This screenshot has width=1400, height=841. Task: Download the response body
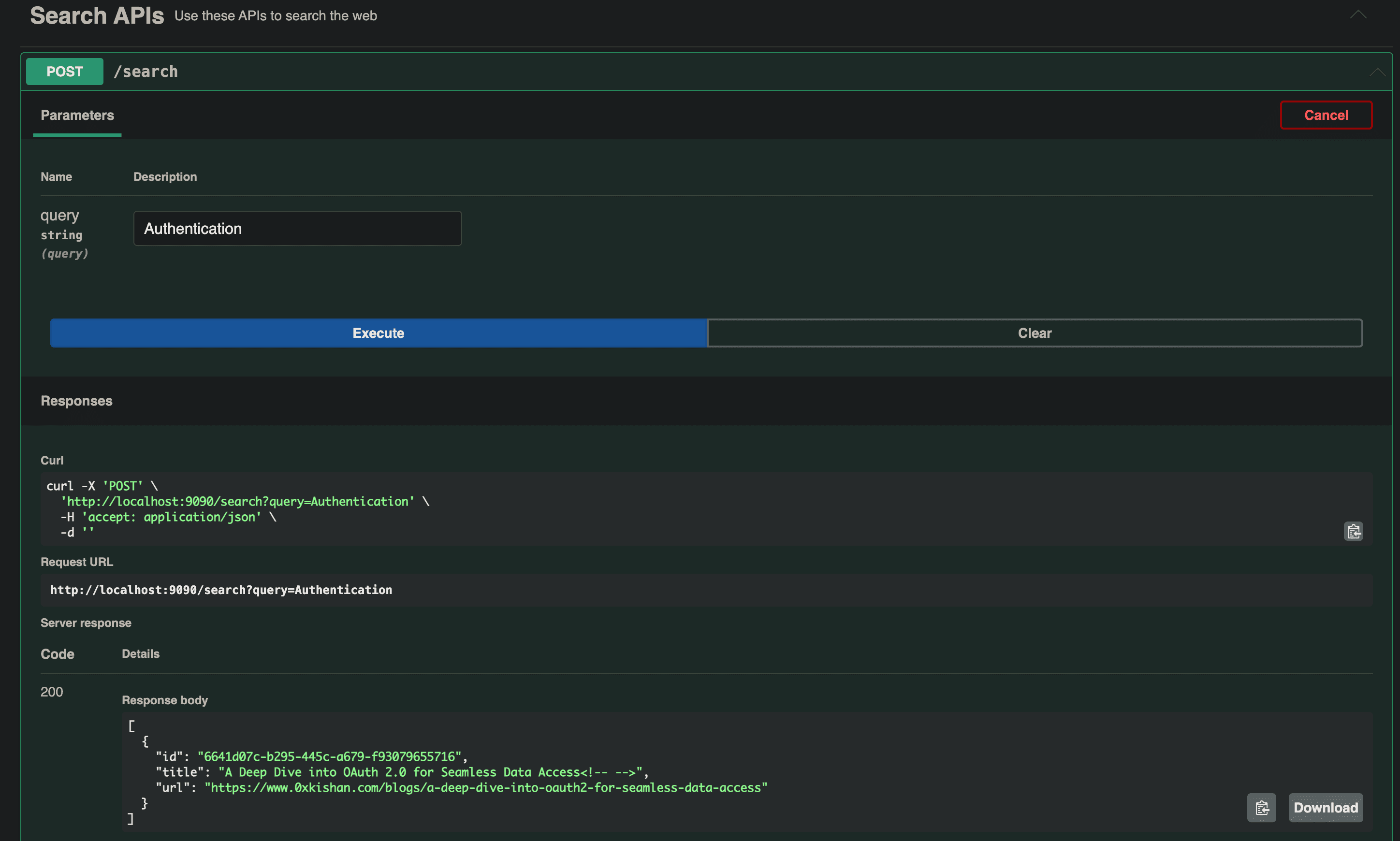[x=1325, y=807]
